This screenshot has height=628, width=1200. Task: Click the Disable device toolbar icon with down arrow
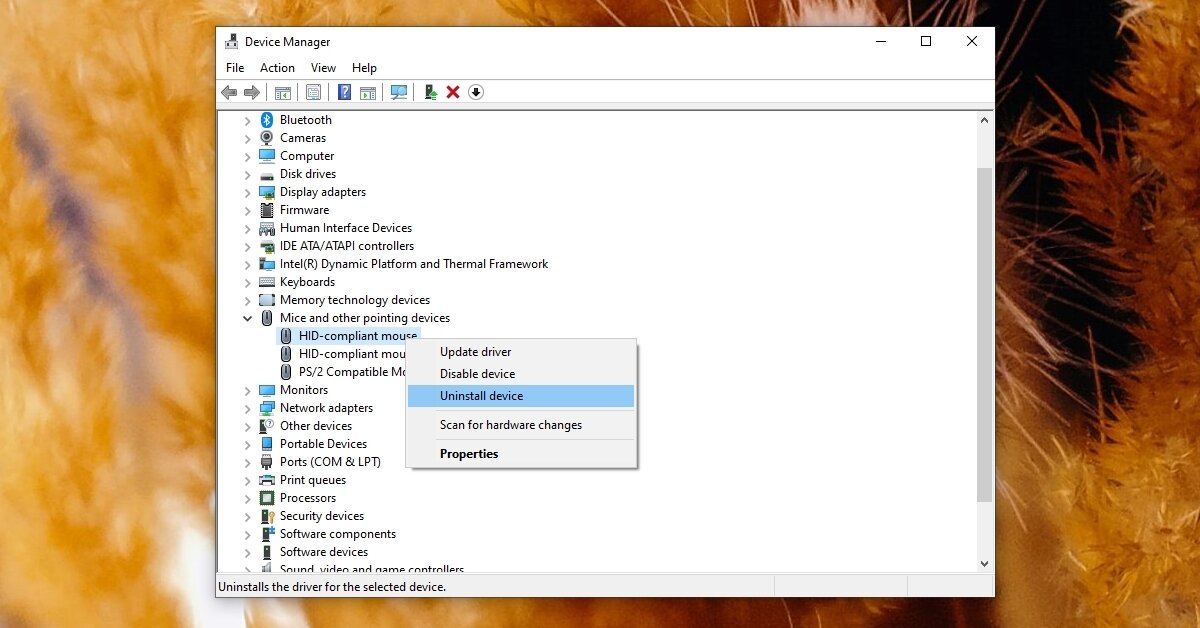click(x=477, y=91)
